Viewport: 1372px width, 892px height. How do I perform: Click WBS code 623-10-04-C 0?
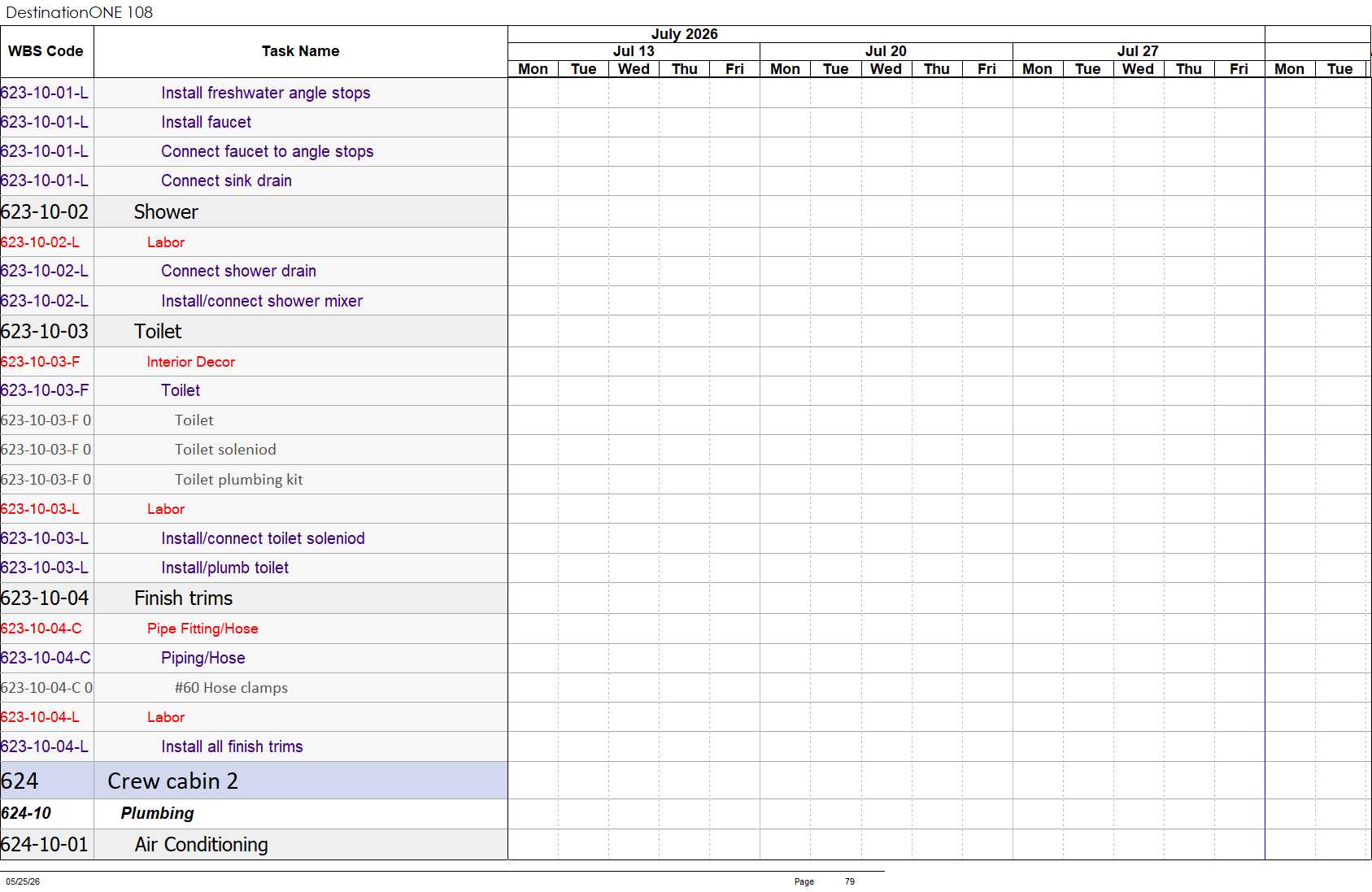coord(46,688)
